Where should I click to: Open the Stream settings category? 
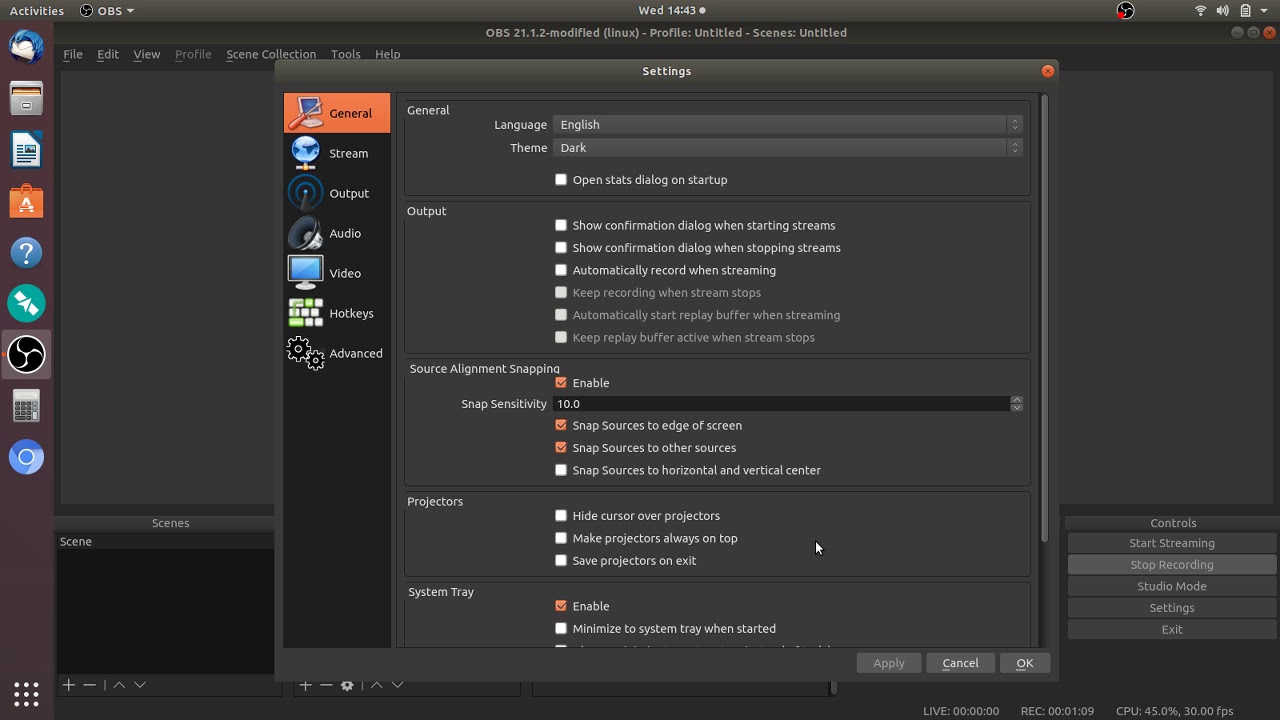[x=337, y=153]
